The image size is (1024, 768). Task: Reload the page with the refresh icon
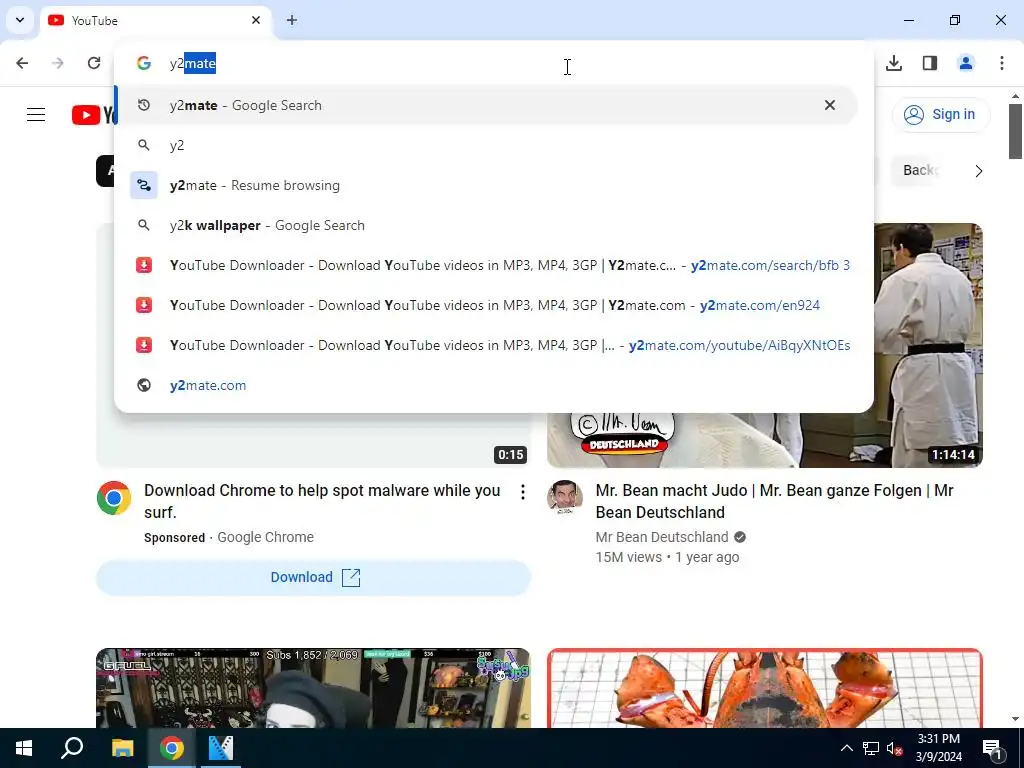pos(94,63)
